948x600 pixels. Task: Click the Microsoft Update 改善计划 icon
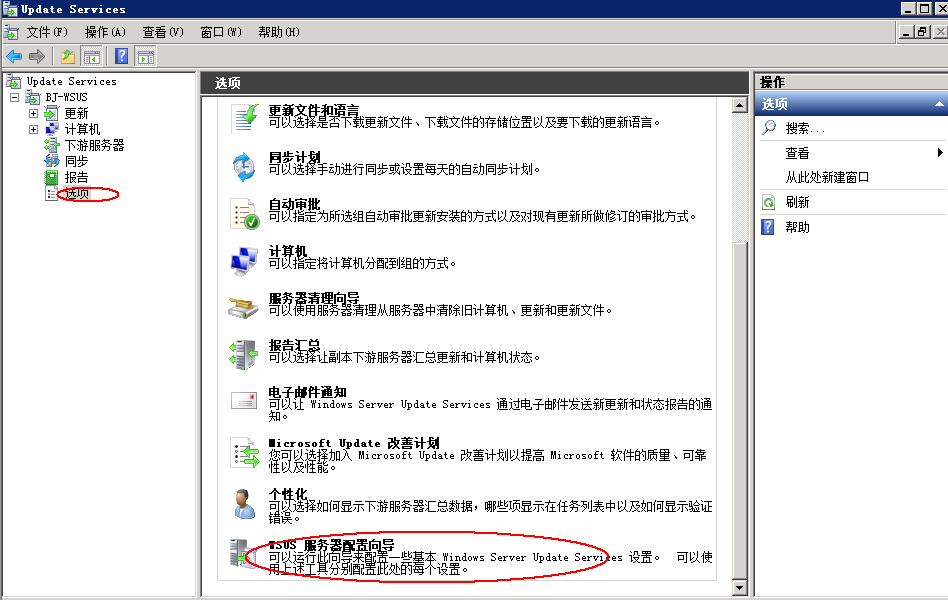tap(245, 453)
